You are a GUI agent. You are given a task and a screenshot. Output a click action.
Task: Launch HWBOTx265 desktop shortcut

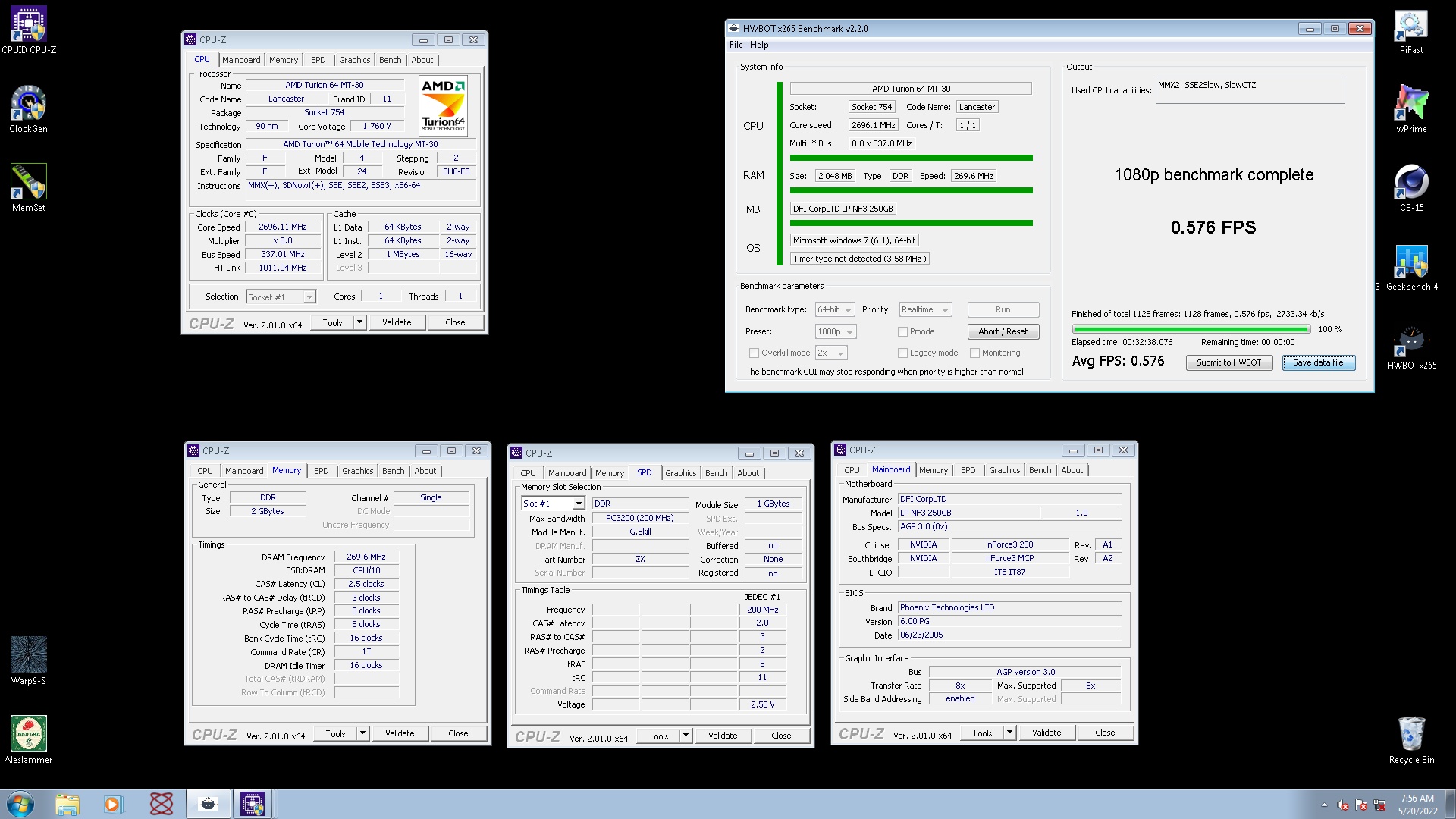point(1411,346)
